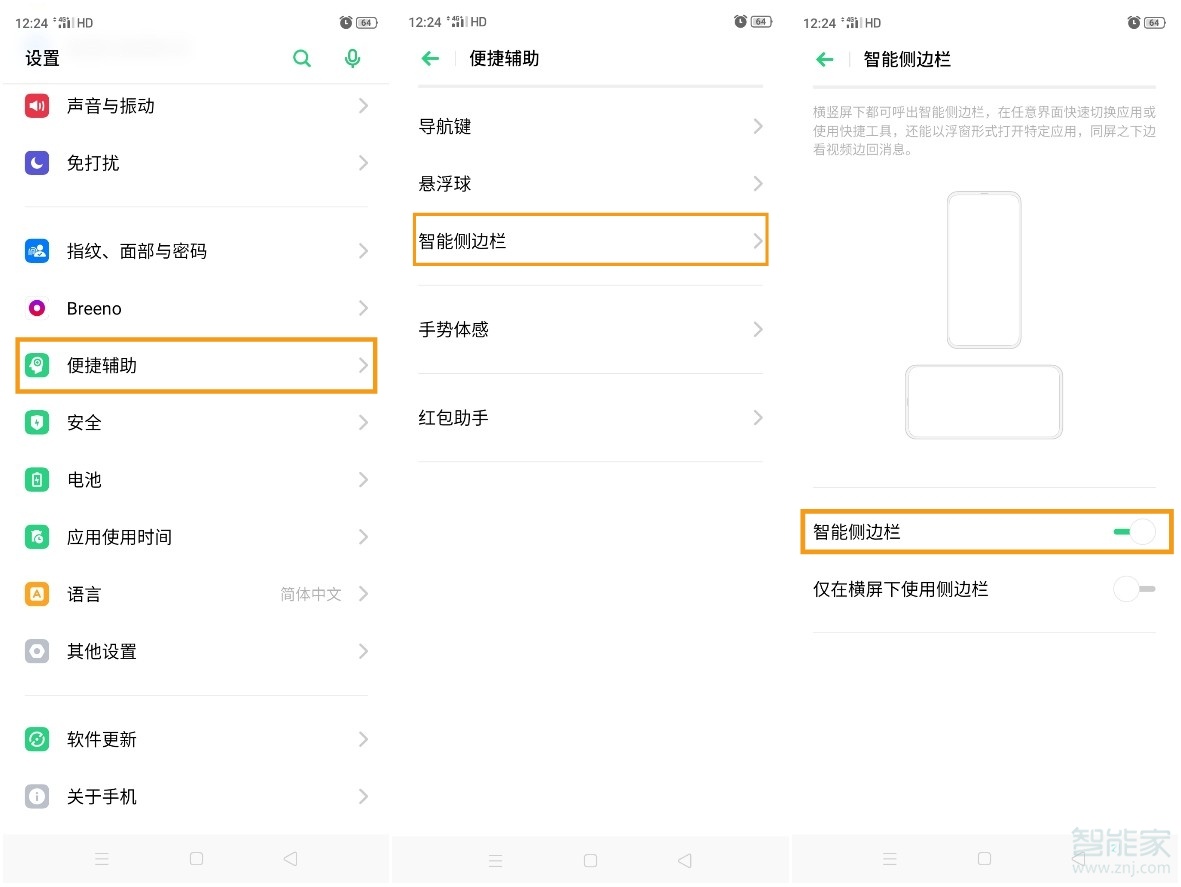
Task: Tap the search icon in Settings header
Action: point(302,58)
